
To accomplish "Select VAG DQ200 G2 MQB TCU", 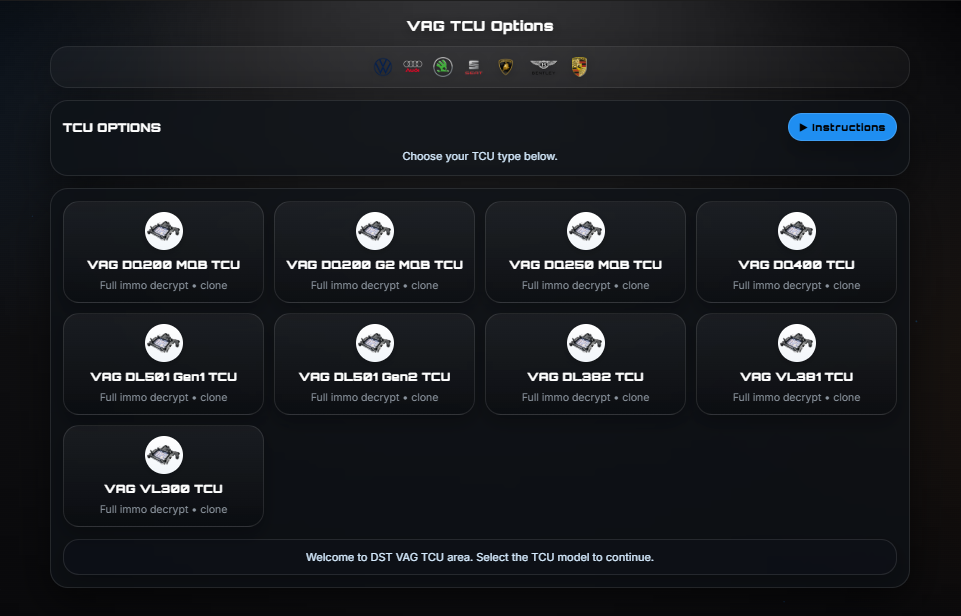I will (373, 251).
